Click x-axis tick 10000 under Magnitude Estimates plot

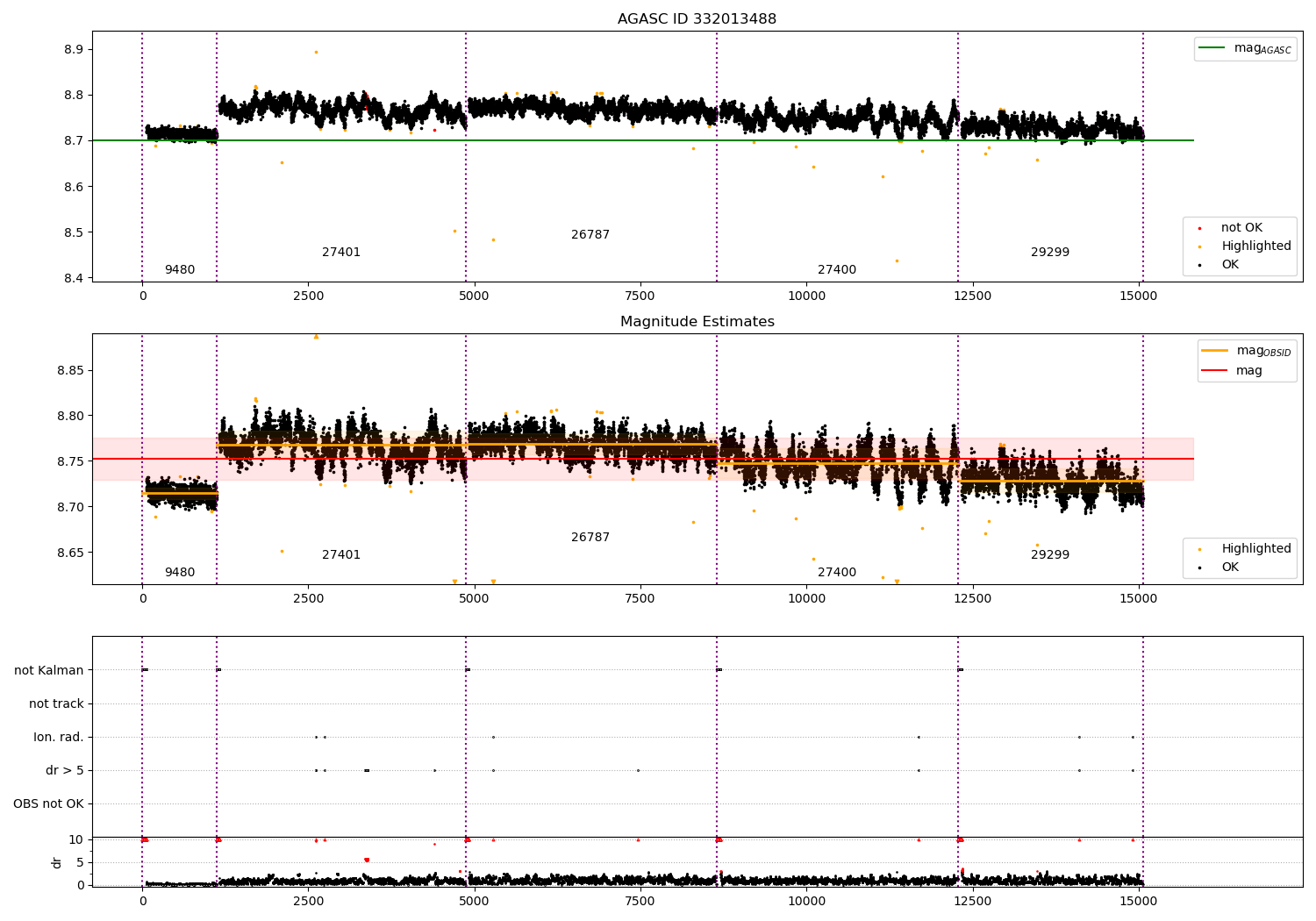point(807,599)
